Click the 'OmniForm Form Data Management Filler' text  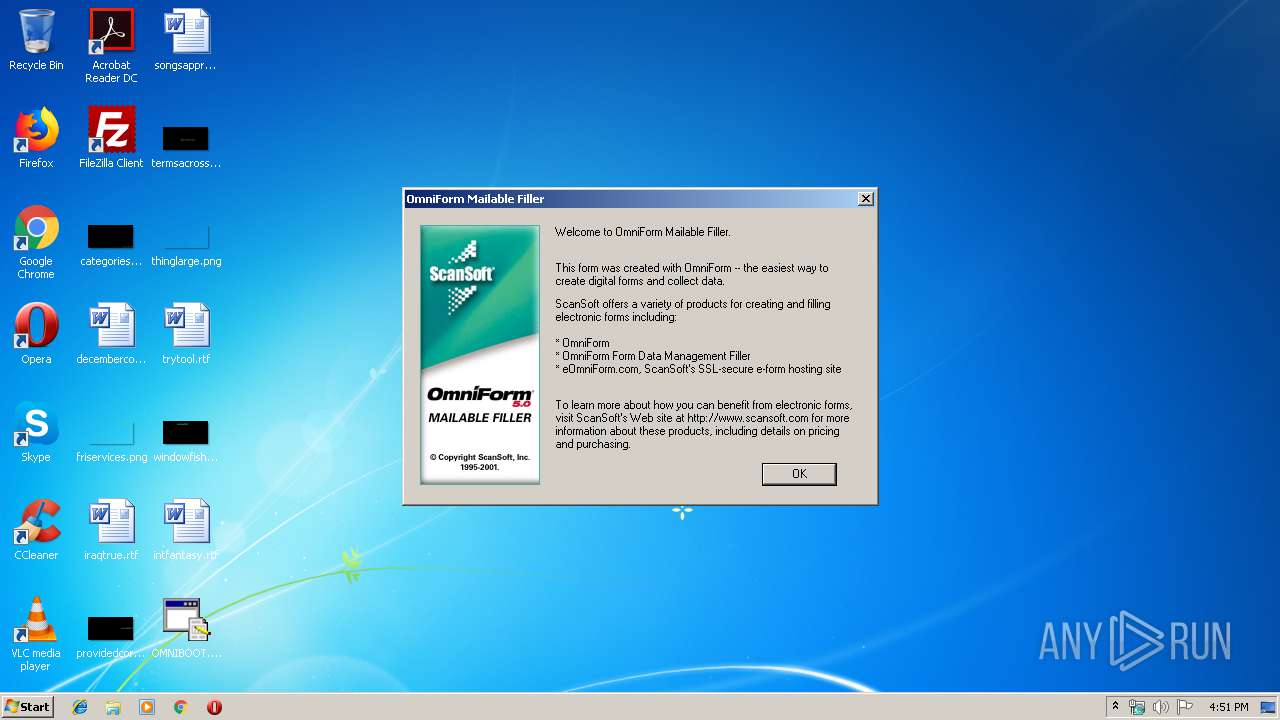click(x=656, y=356)
